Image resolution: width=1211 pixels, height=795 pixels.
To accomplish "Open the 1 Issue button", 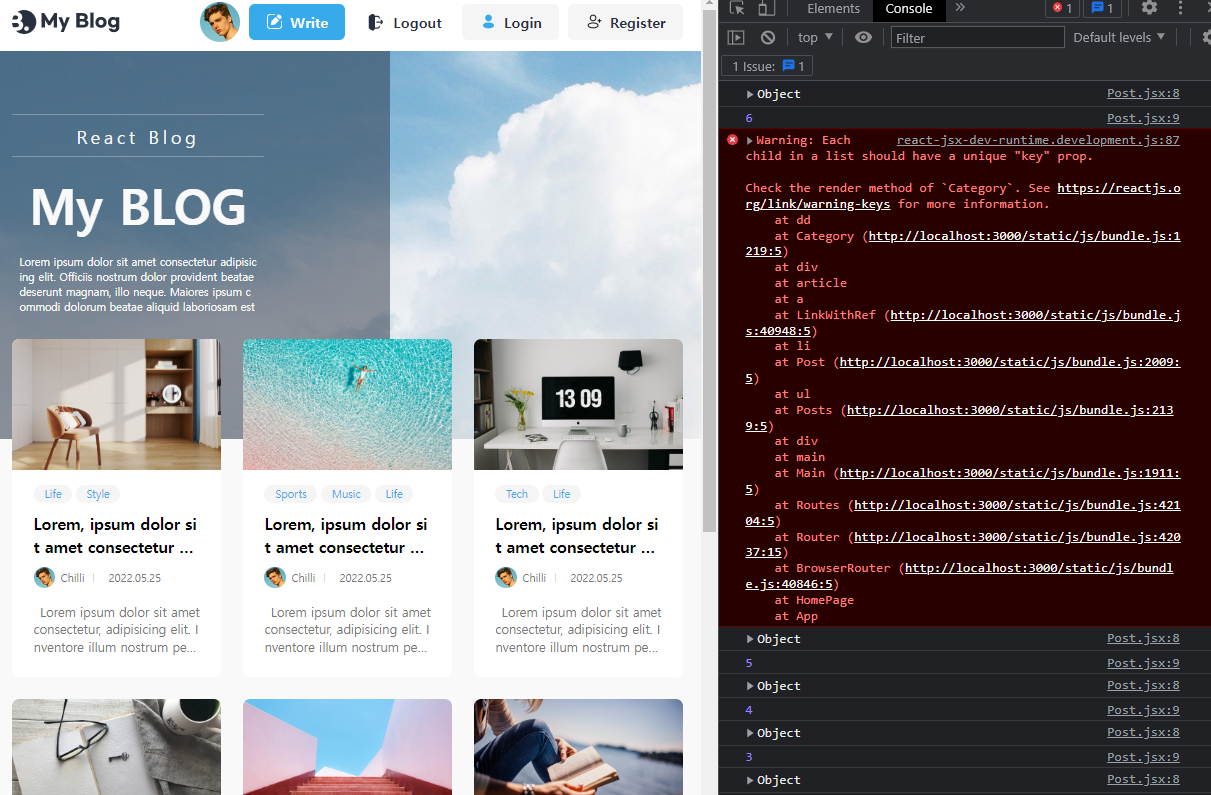I will click(768, 66).
